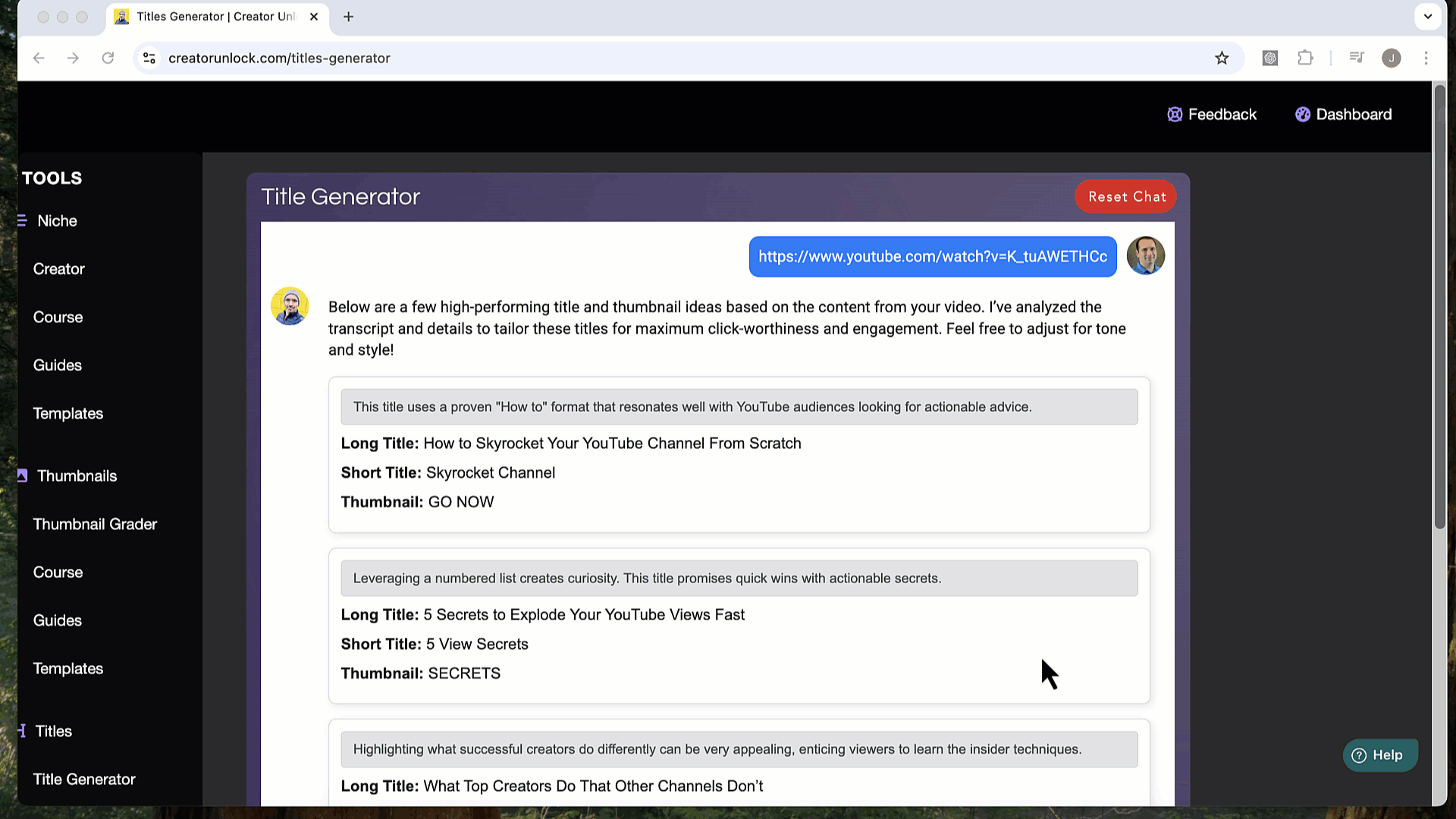Open Thumbnail Grader tool
Image resolution: width=1456 pixels, height=819 pixels.
(x=96, y=524)
